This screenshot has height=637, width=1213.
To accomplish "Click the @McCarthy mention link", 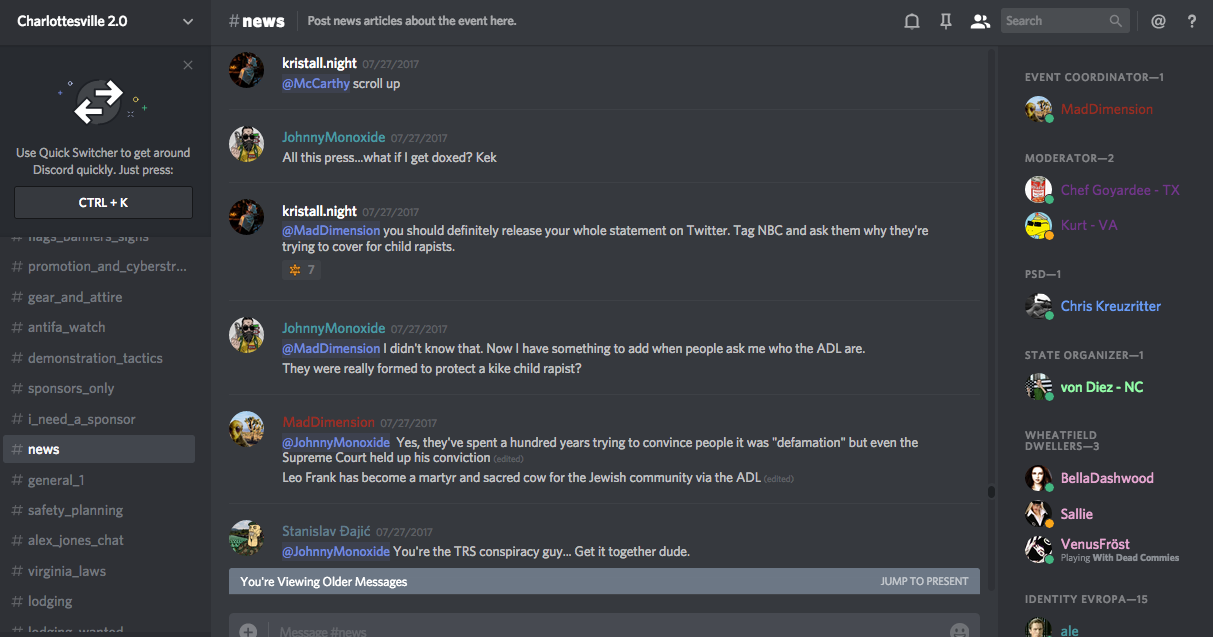I will click(x=316, y=84).
